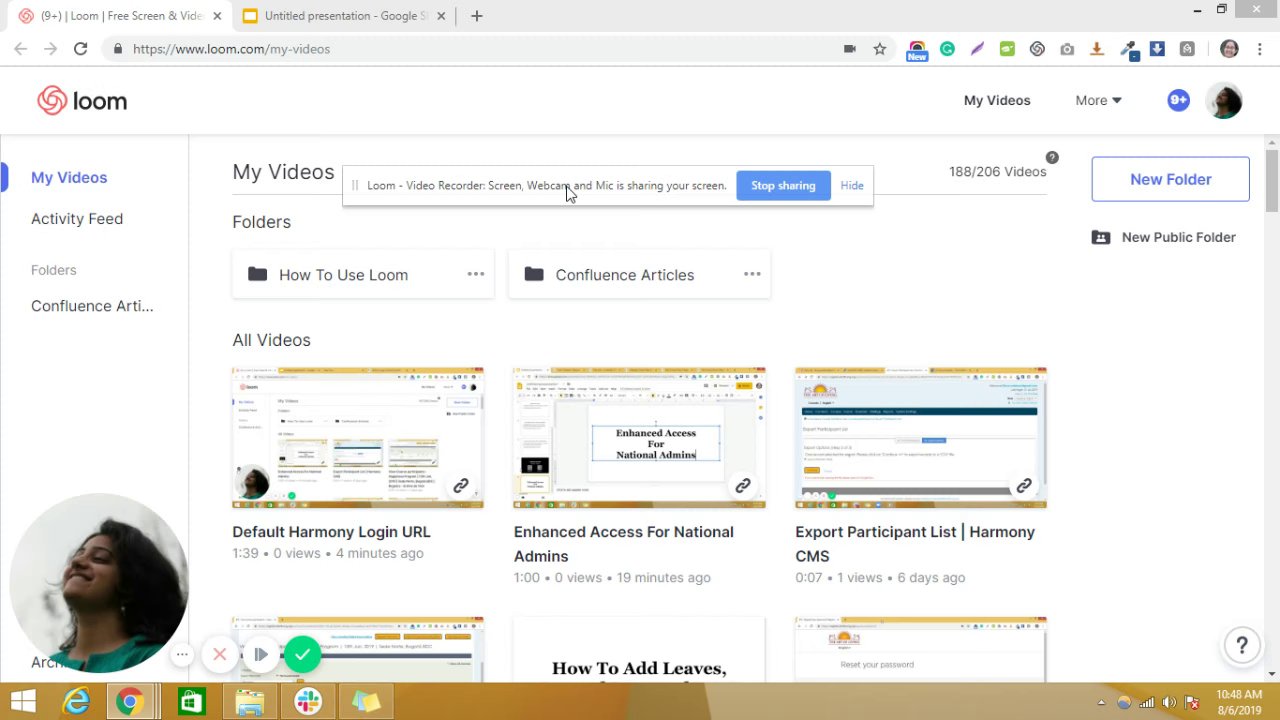This screenshot has height=720, width=1280.
Task: Open a new browser tab
Action: (477, 16)
